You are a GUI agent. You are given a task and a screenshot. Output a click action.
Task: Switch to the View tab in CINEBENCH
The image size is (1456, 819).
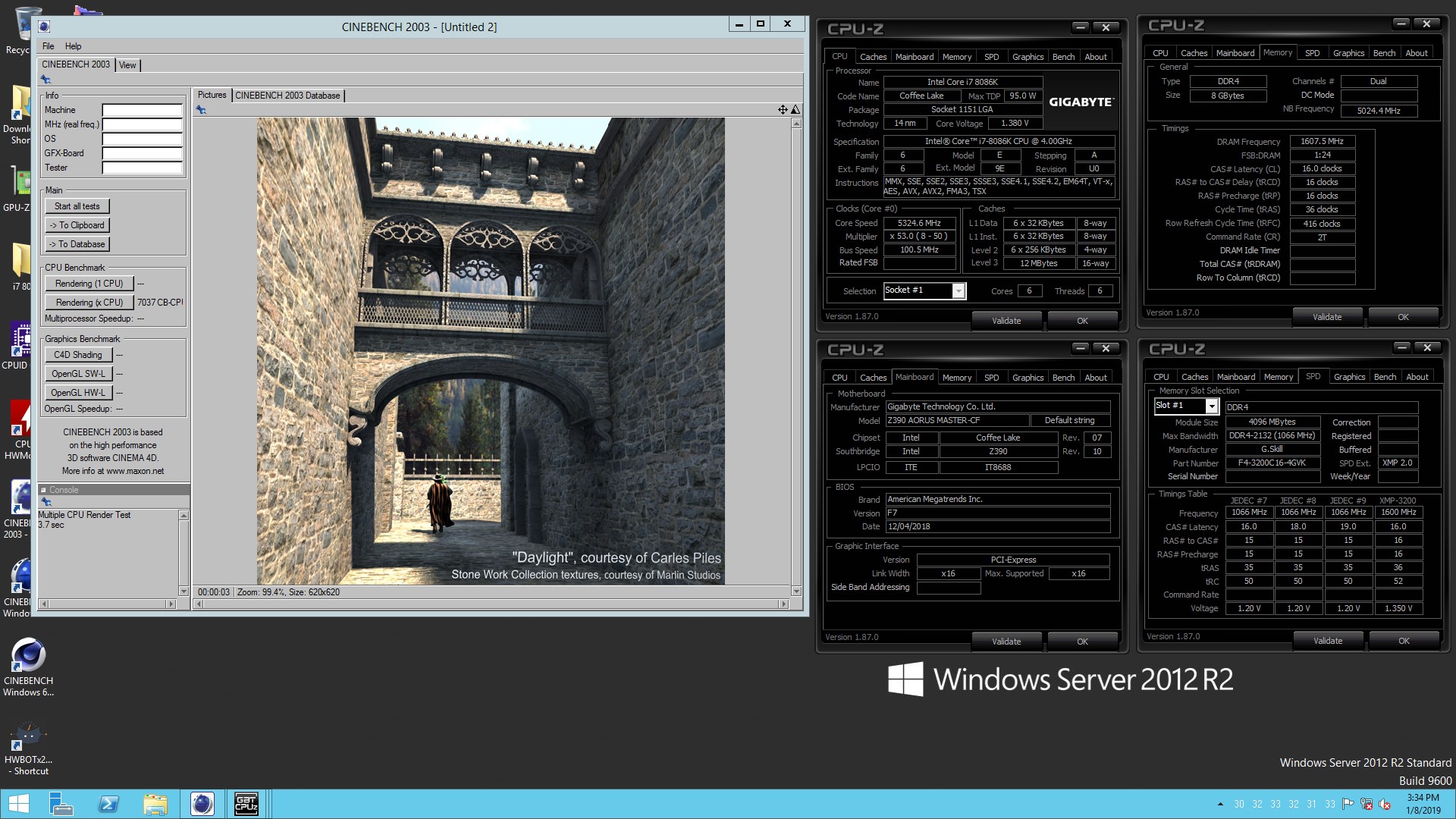point(127,65)
